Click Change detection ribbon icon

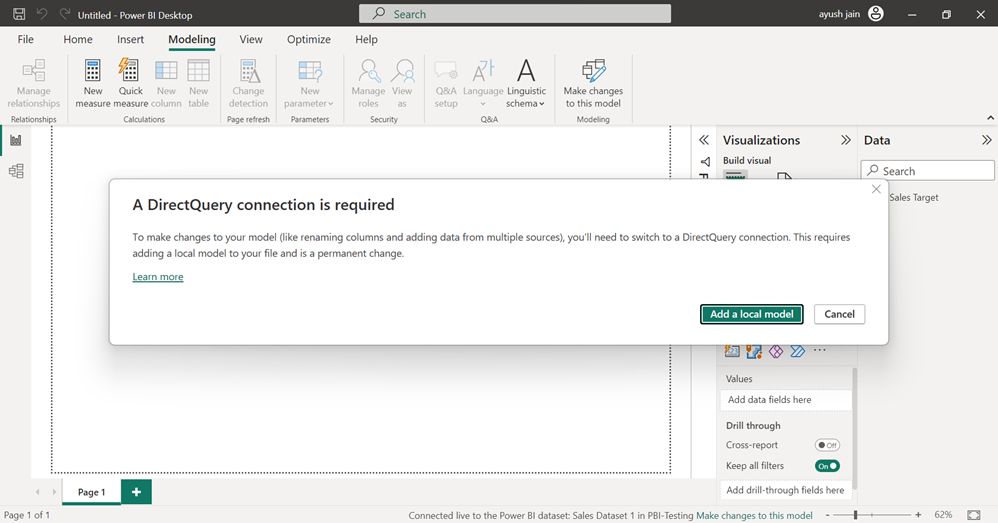click(248, 84)
